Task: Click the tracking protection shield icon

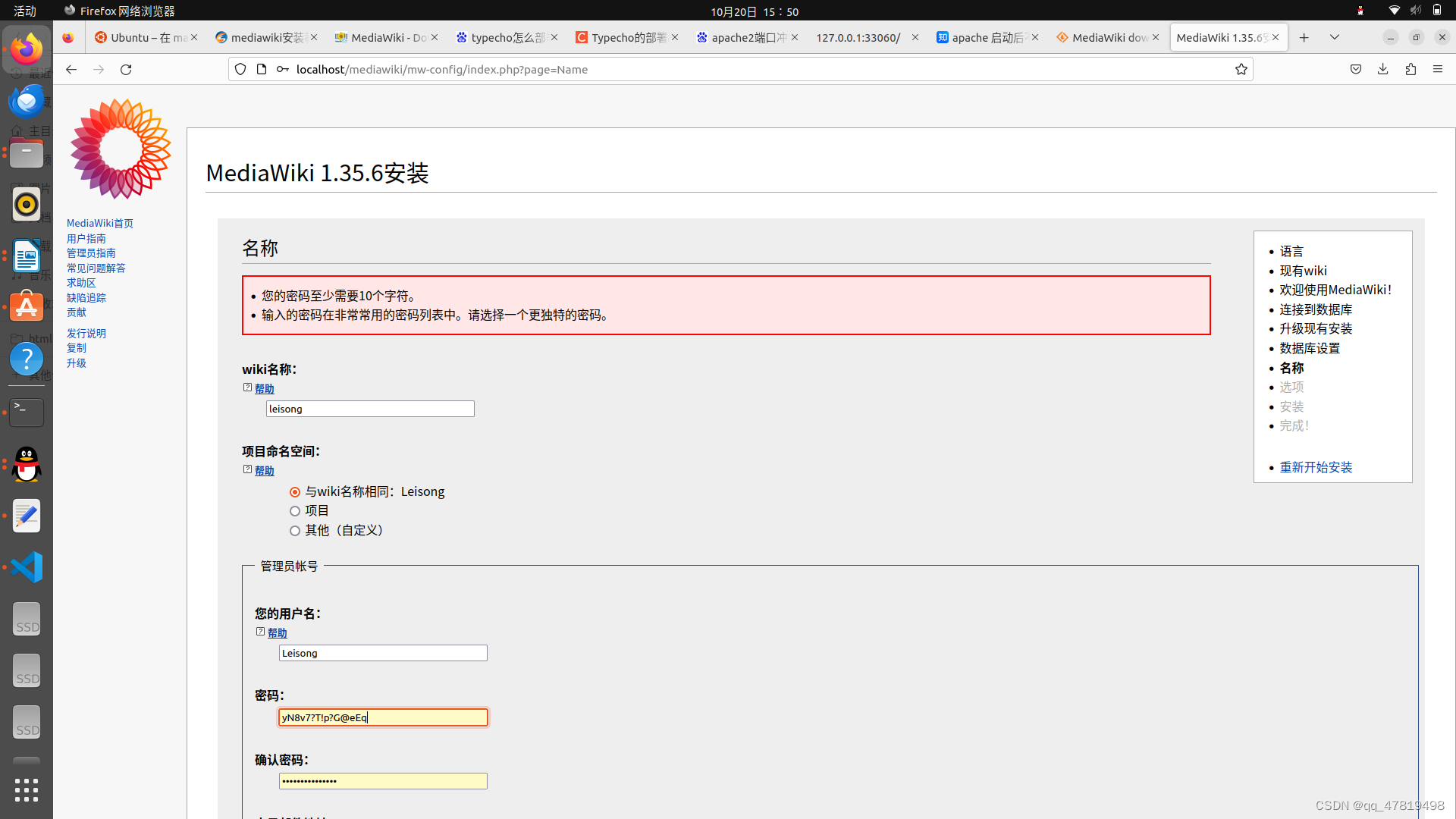Action: 240,69
